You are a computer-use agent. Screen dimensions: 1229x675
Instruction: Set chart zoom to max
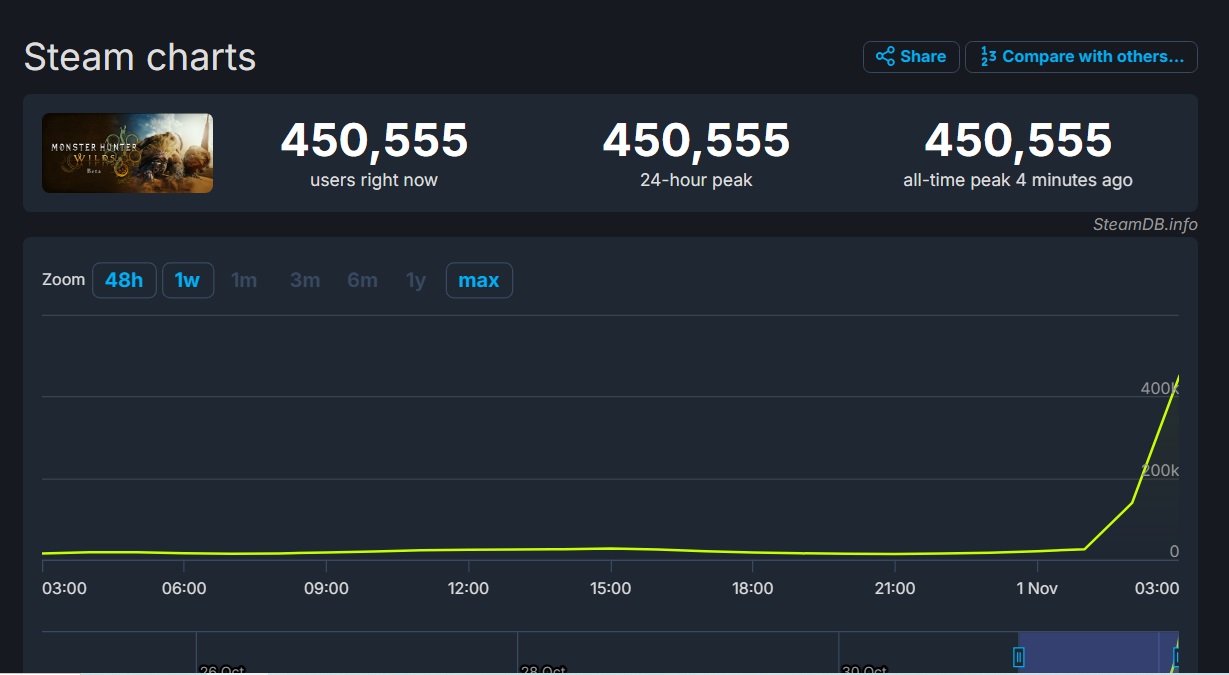pyautogui.click(x=478, y=280)
